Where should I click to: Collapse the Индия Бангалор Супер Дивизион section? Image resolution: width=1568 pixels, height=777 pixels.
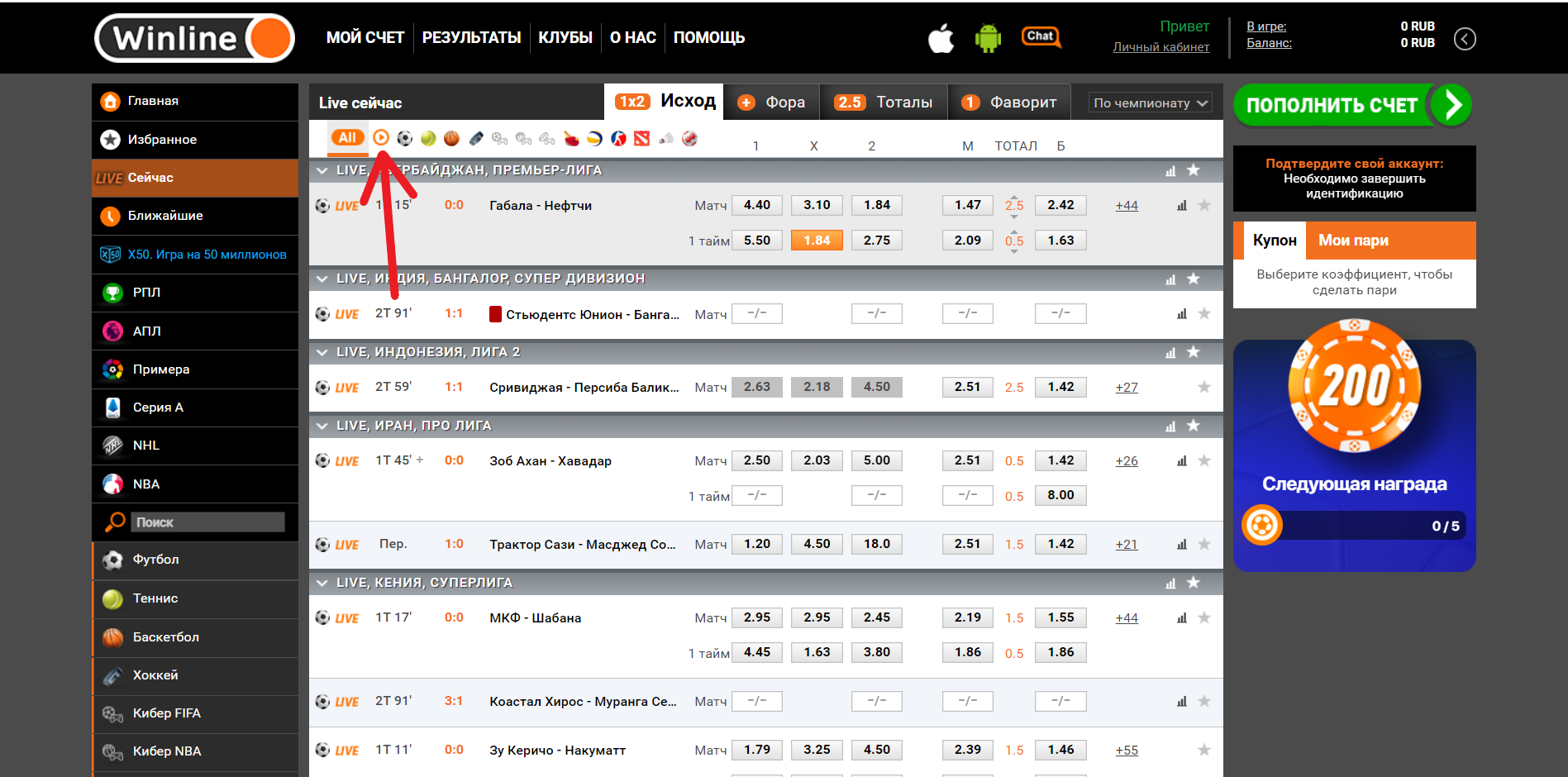[x=322, y=279]
